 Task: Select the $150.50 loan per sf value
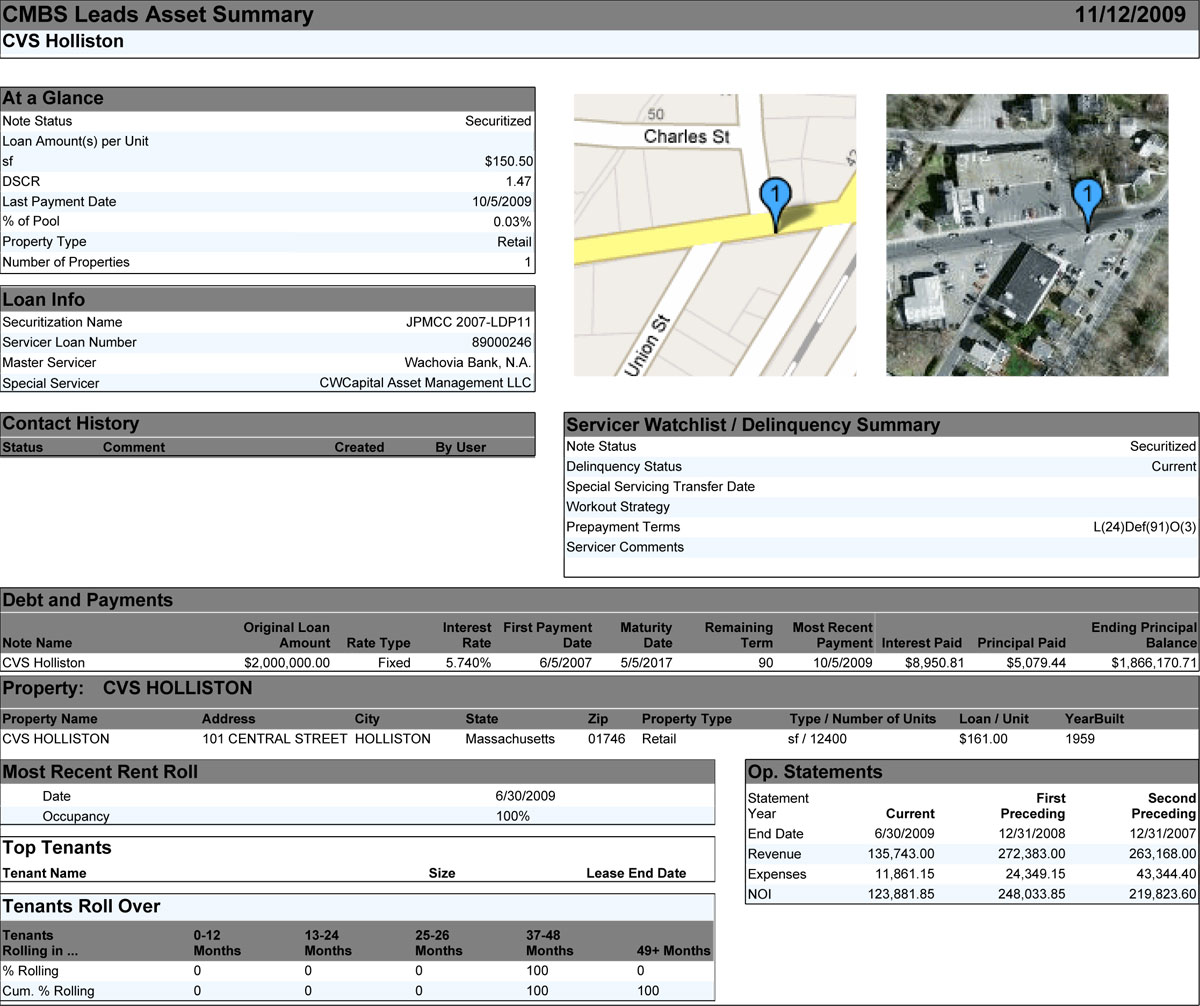(508, 161)
